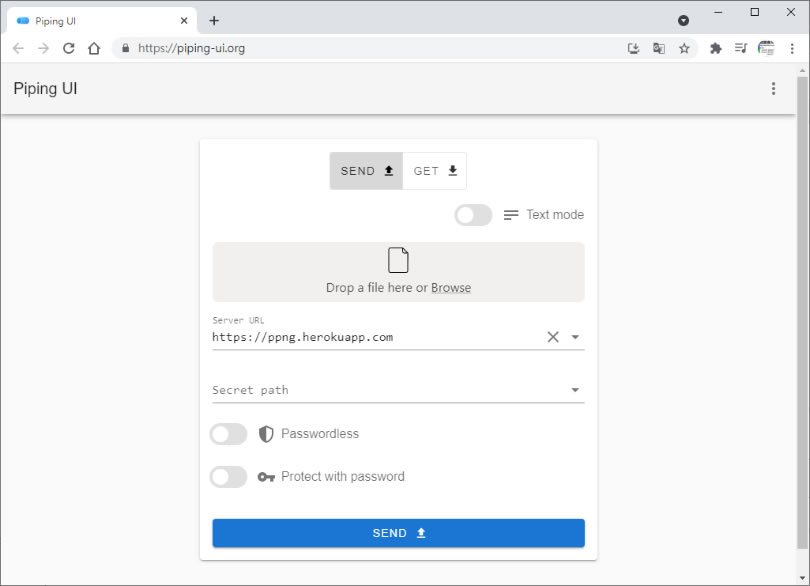Enable the Text mode switch

tap(473, 215)
